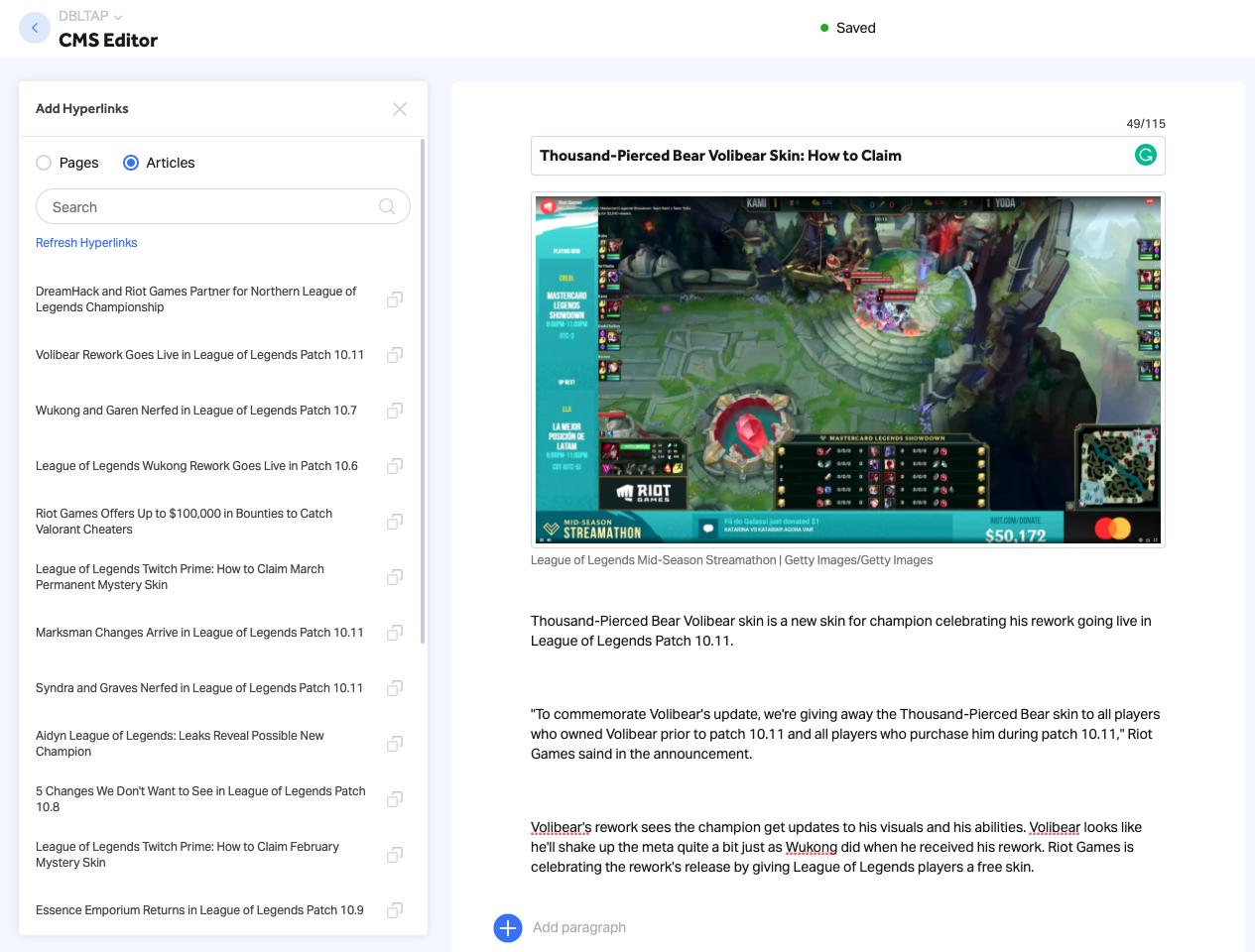Select the Pages radio button
This screenshot has width=1255, height=952.
pyautogui.click(x=44, y=163)
